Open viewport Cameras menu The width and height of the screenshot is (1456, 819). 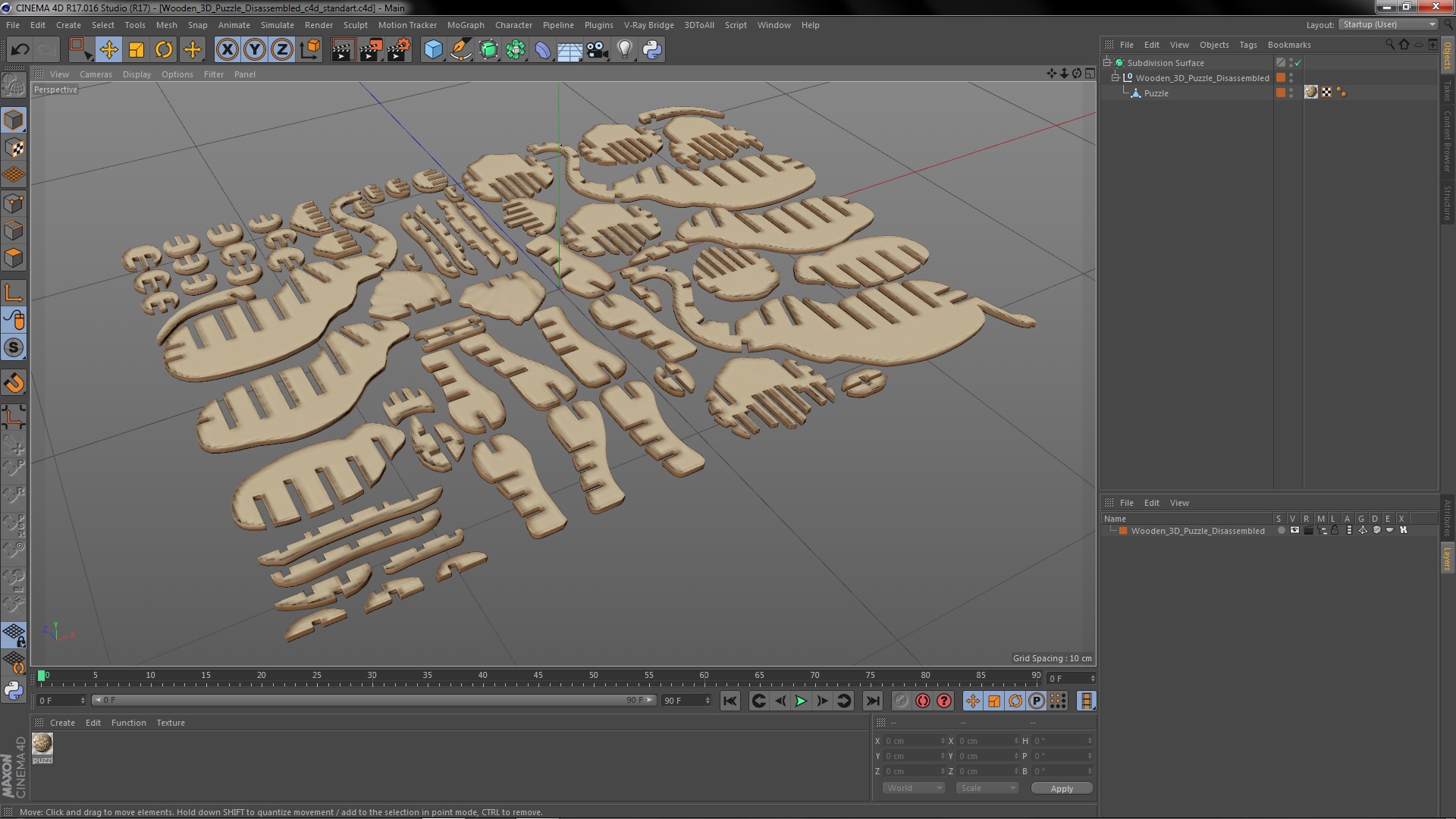96,74
